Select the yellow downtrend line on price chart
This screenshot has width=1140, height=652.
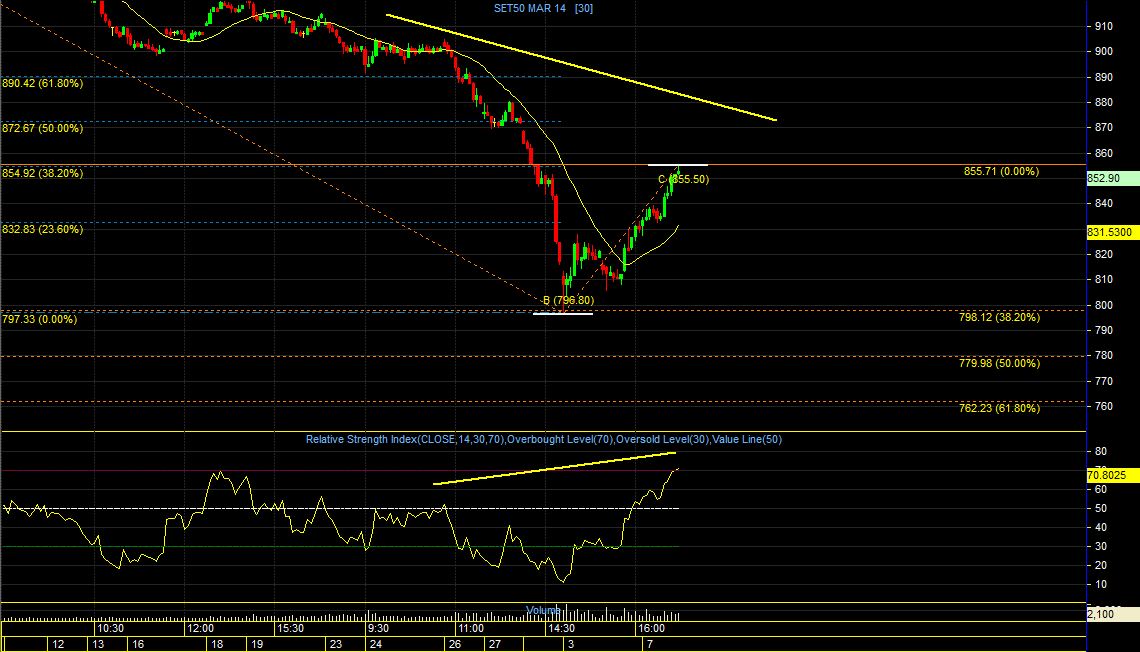click(582, 68)
